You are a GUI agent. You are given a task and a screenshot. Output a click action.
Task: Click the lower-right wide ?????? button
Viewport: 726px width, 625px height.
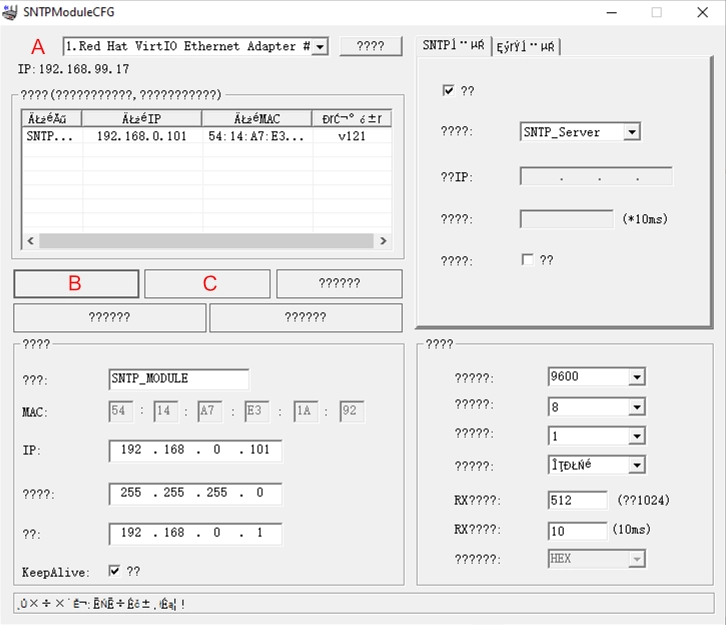coord(306,318)
